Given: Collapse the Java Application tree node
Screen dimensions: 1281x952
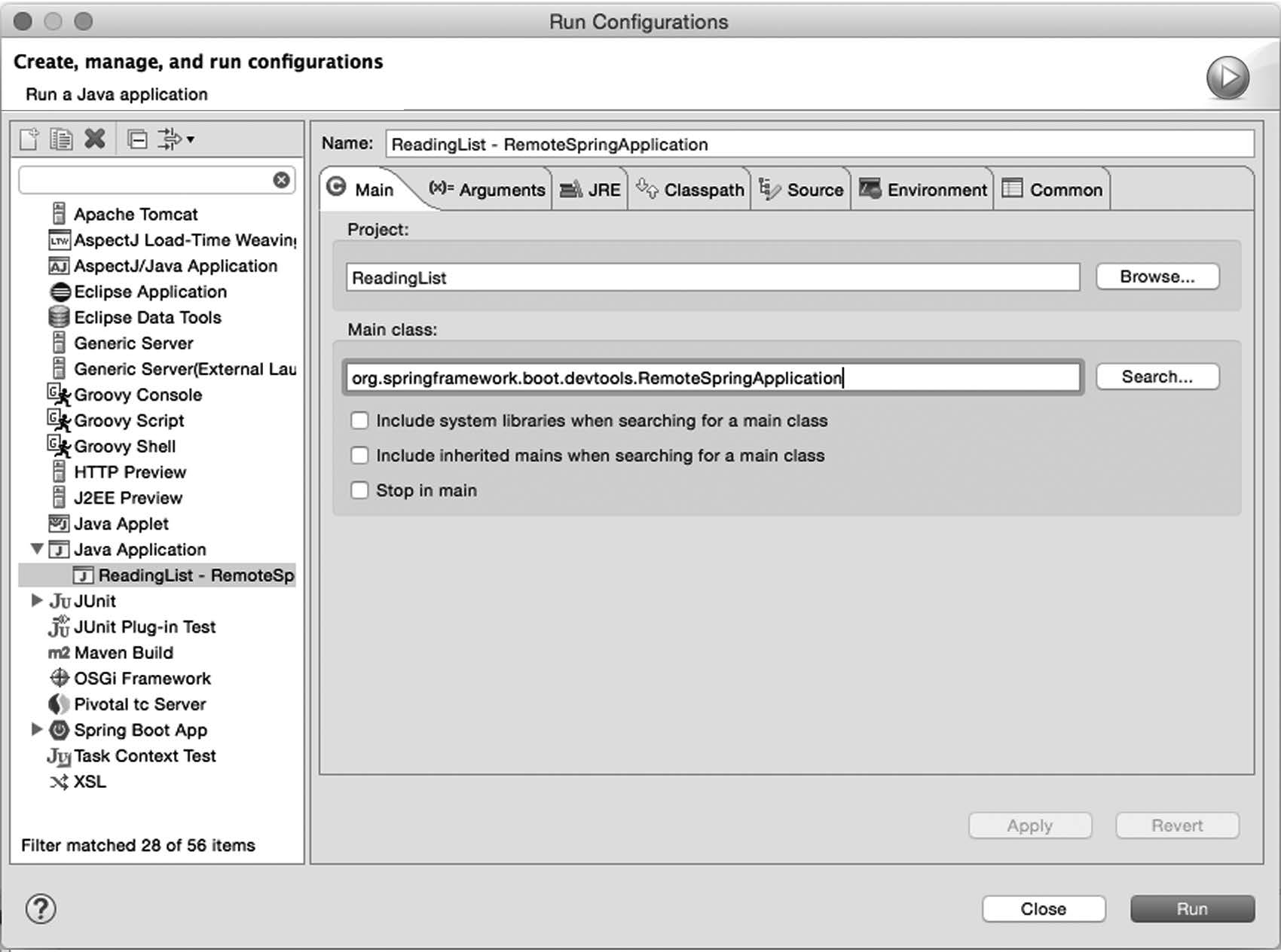Looking at the screenshot, I should [37, 549].
